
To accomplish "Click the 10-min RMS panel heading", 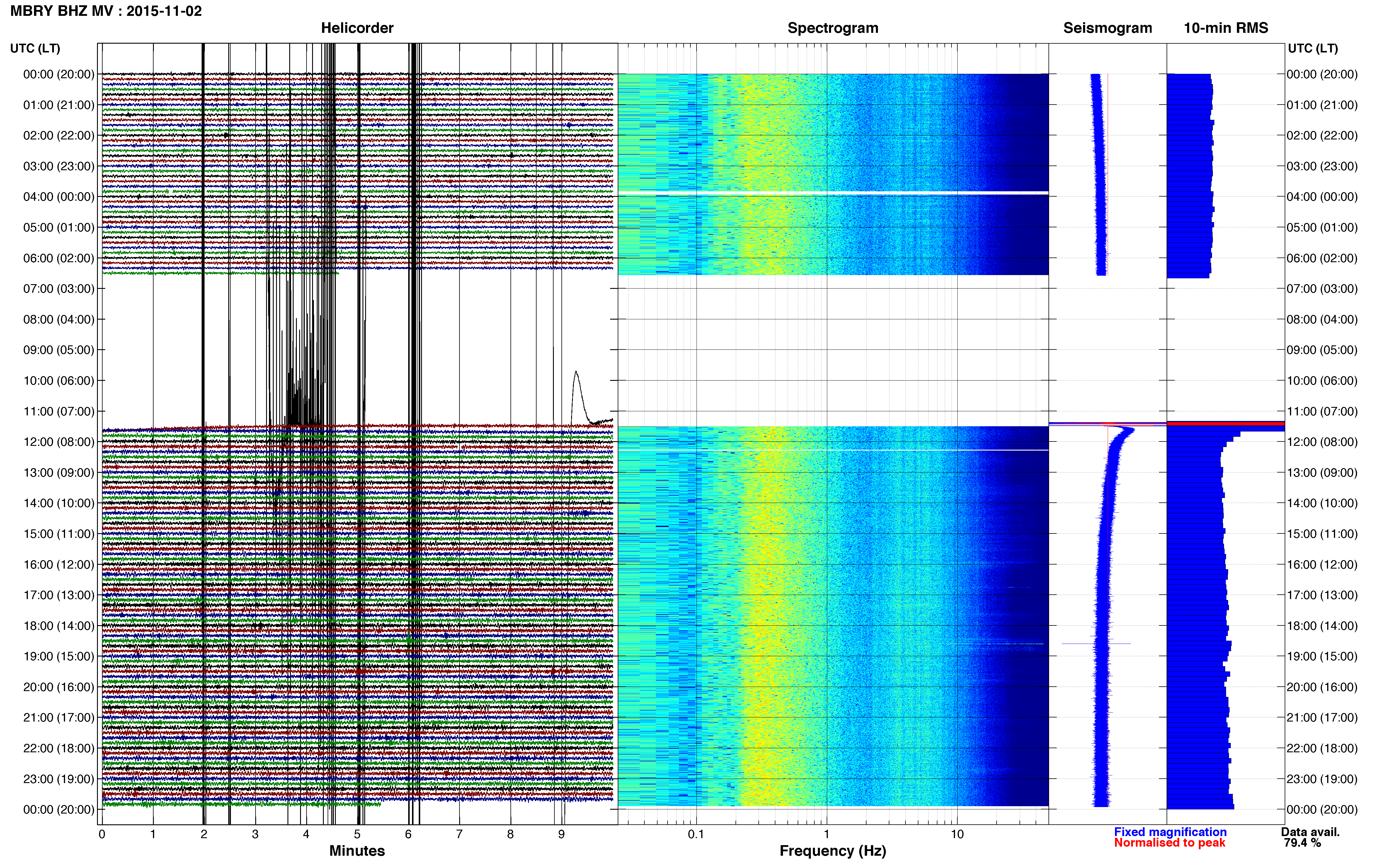I will pos(1226,28).
